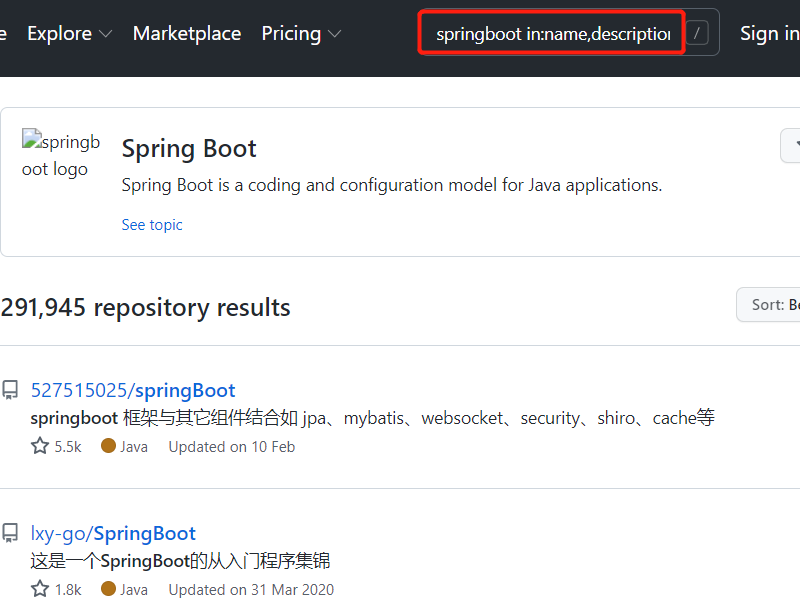Click the Spring Boot topic description text
800x612 pixels.
[x=392, y=185]
